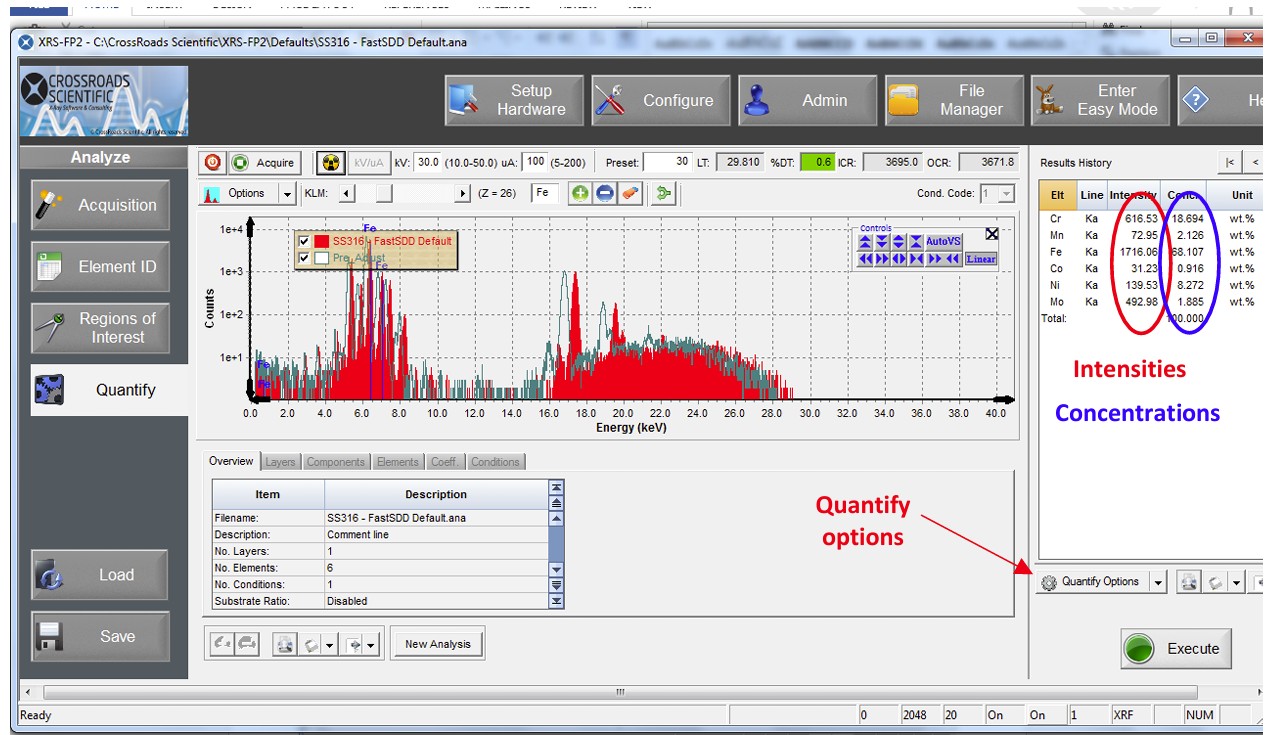1266x735 pixels.
Task: Click the Save disk button
Action: coord(100,636)
